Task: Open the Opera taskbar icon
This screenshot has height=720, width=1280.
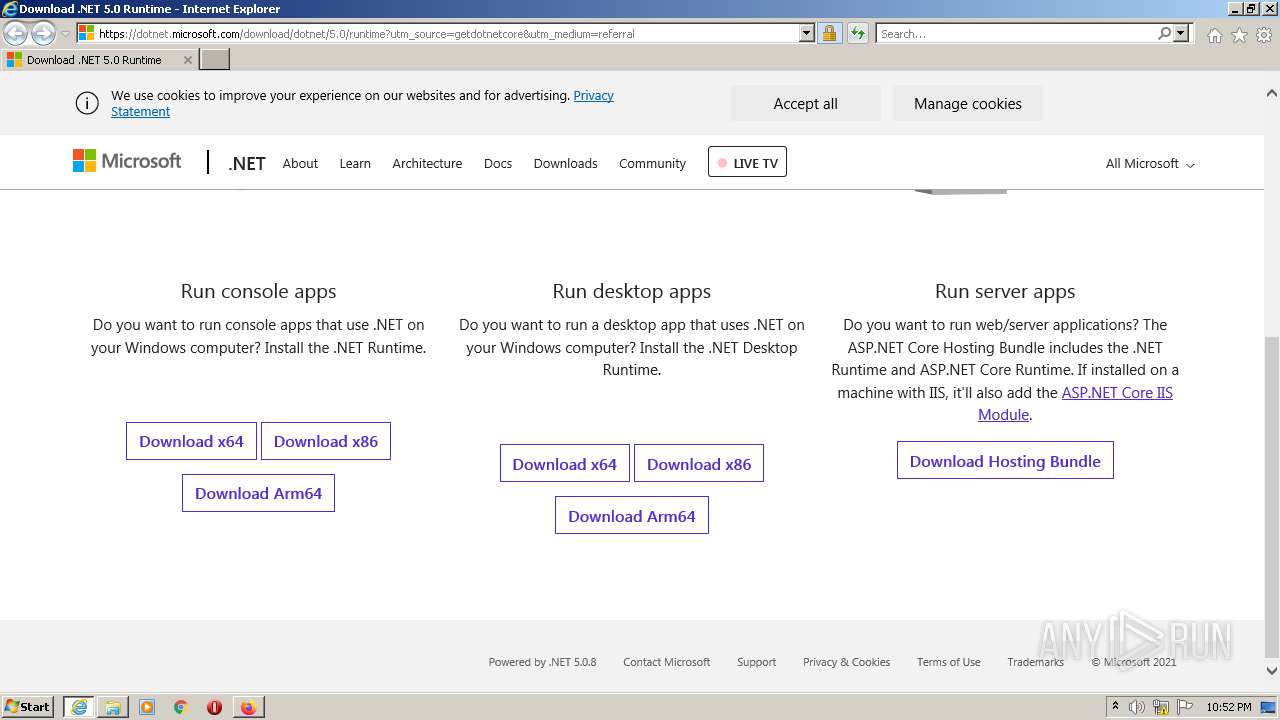Action: [x=214, y=707]
